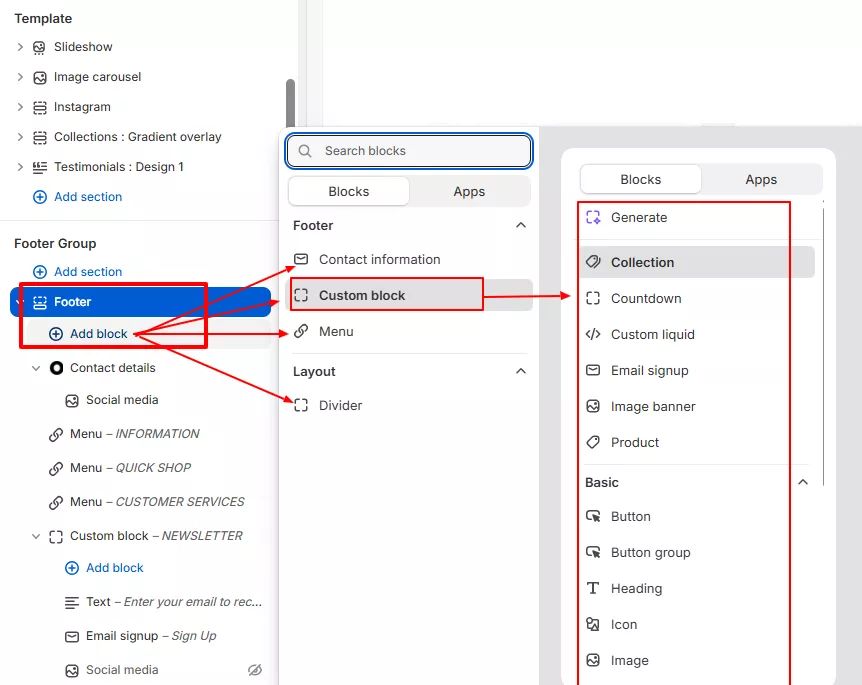Click the Image banner block icon
The image size is (862, 685).
pyautogui.click(x=593, y=407)
